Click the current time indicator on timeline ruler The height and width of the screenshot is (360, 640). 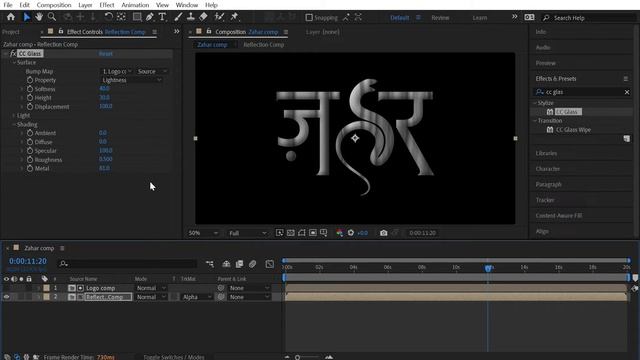pos(488,268)
